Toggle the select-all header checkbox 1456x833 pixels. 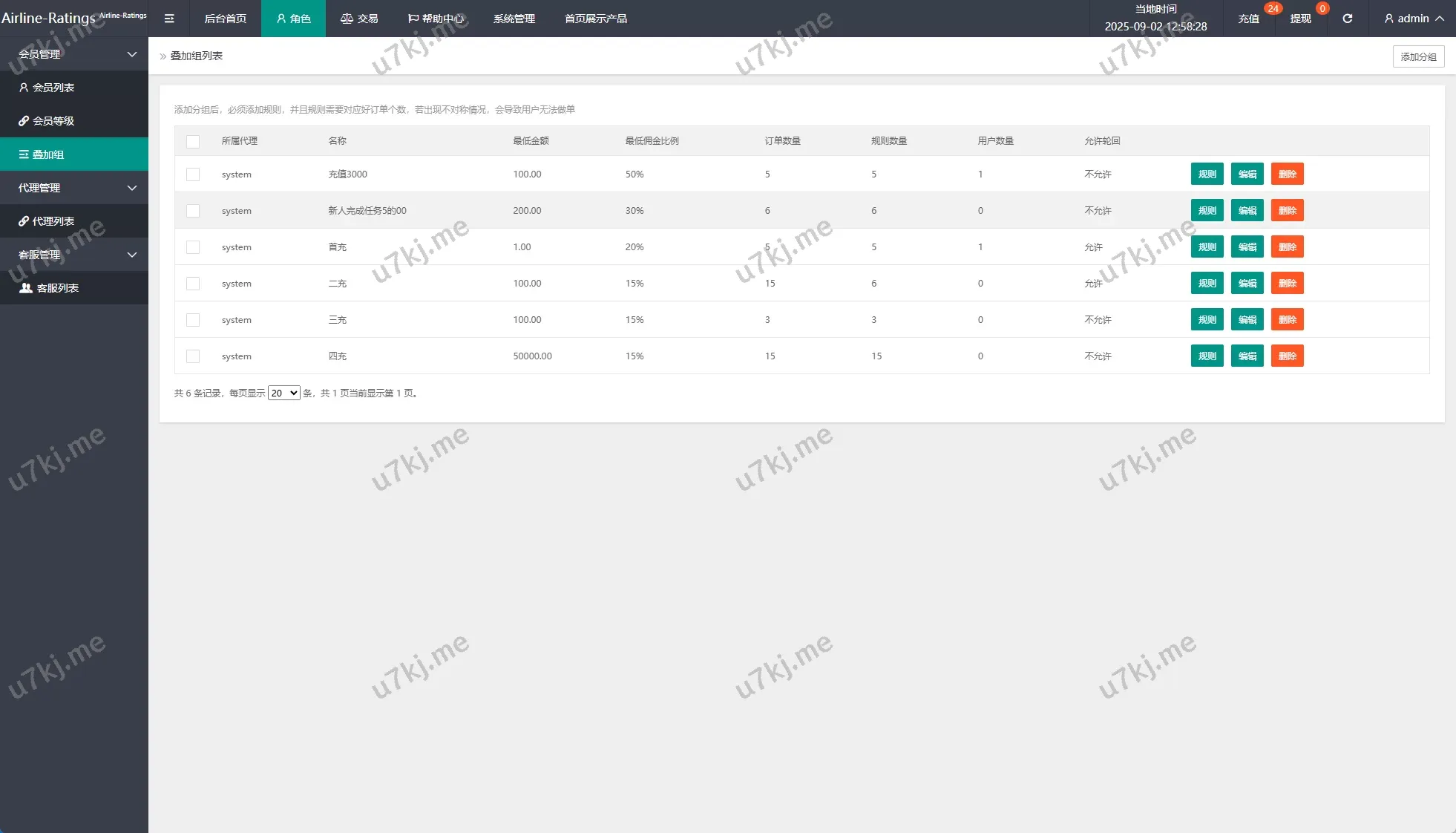[x=193, y=141]
